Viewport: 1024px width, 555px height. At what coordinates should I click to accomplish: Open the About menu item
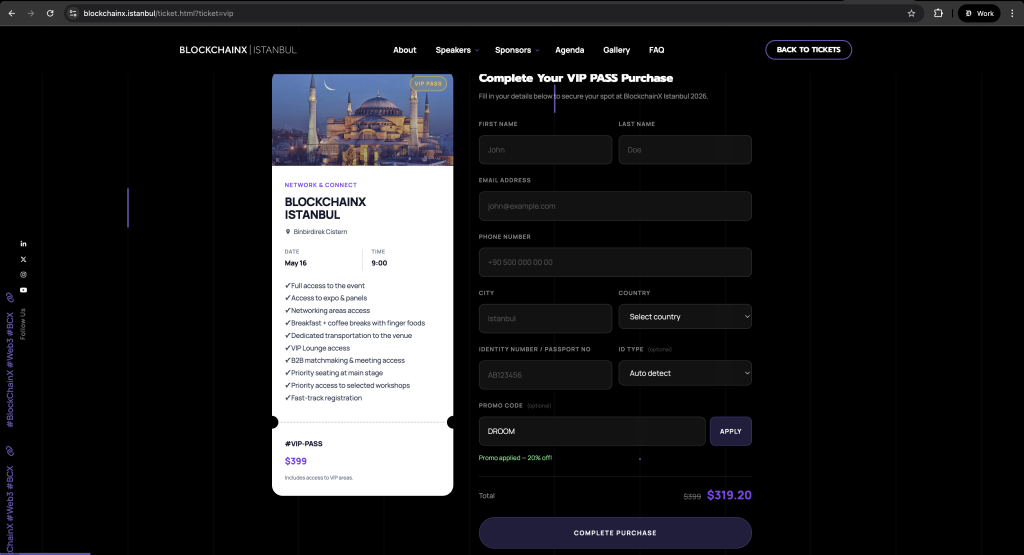pos(404,50)
